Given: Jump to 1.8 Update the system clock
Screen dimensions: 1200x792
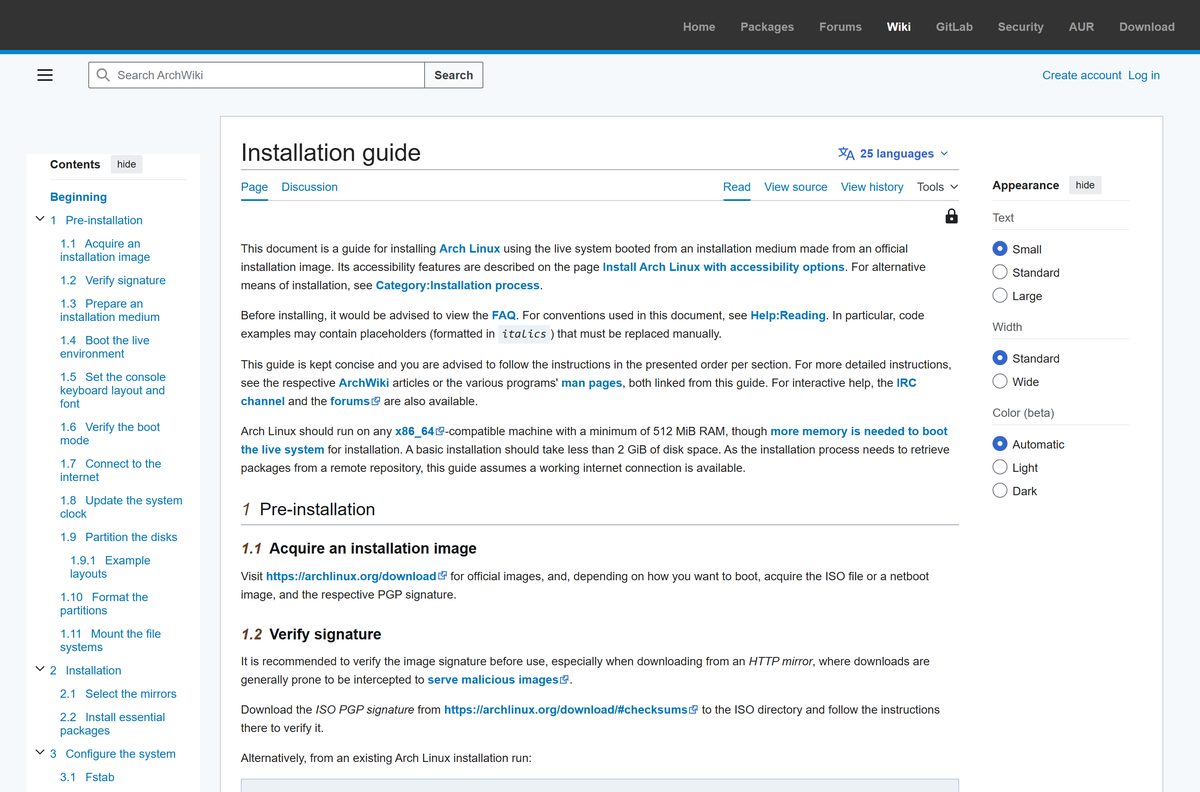Looking at the screenshot, I should [x=121, y=507].
